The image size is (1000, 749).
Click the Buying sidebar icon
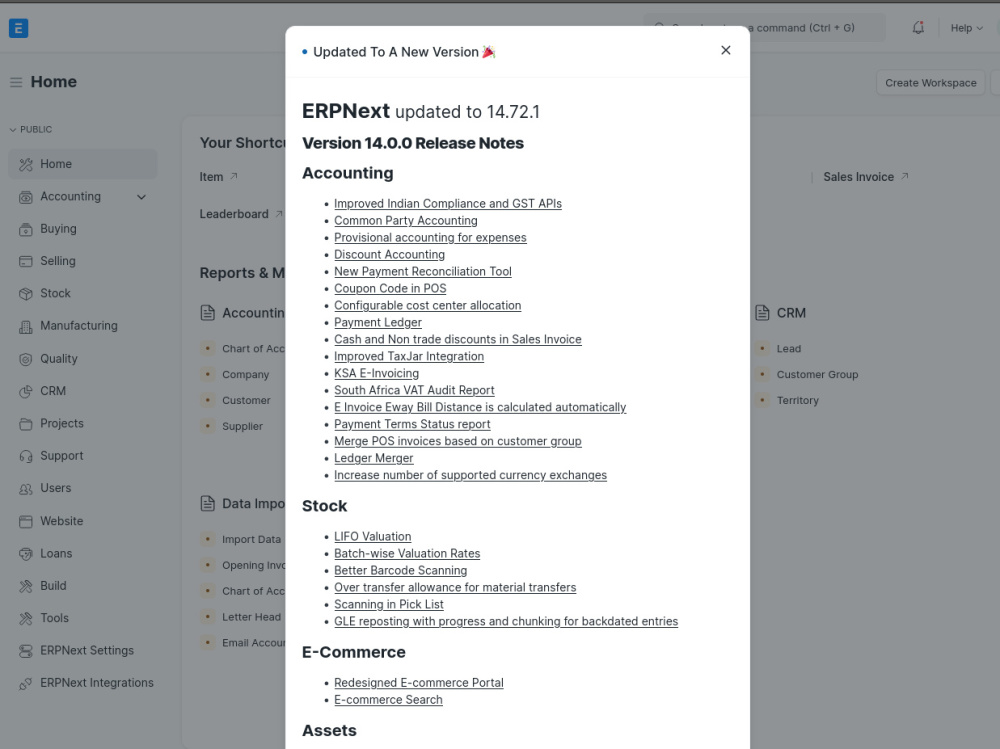26,229
